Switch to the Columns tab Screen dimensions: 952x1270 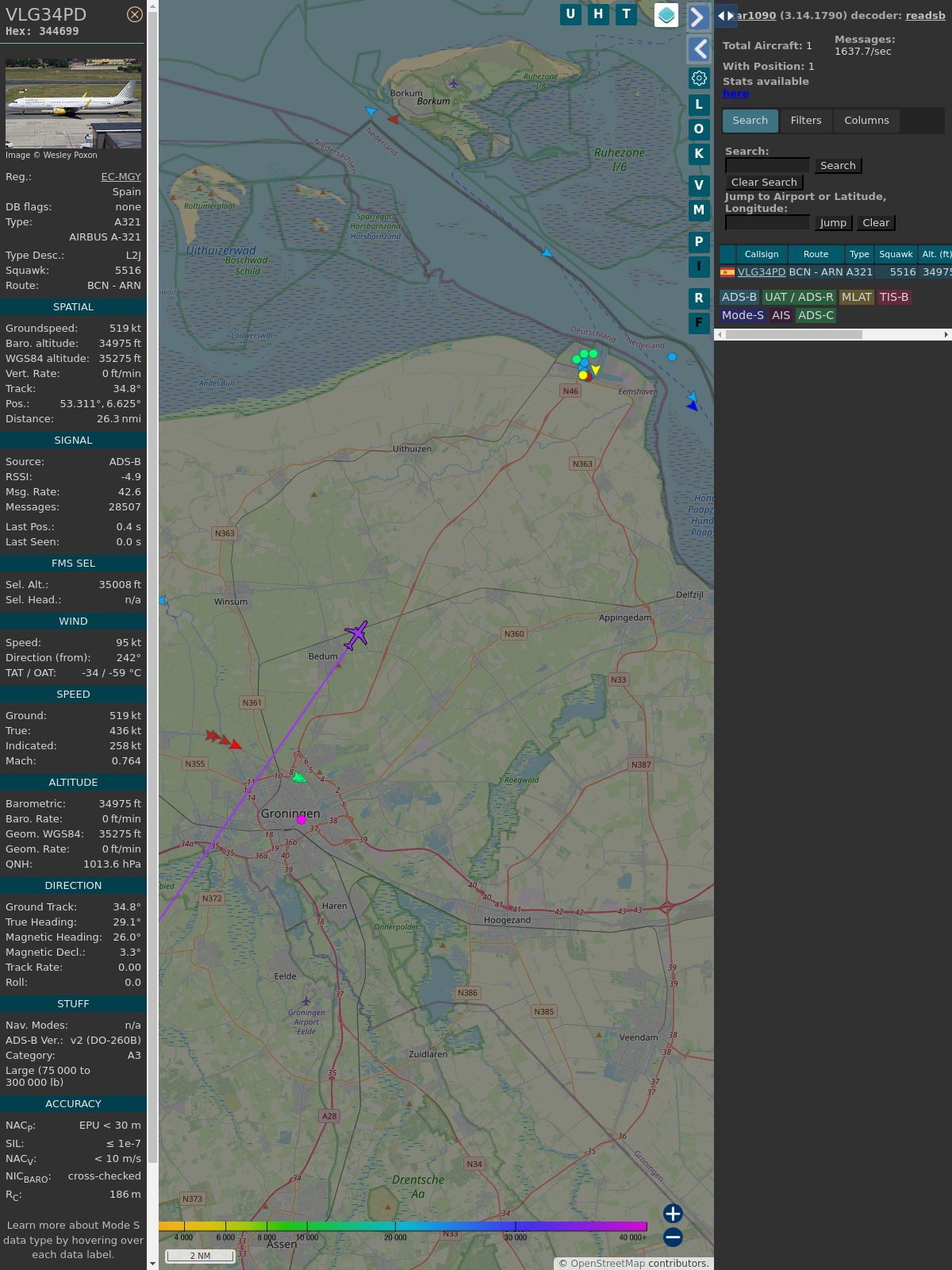click(866, 121)
